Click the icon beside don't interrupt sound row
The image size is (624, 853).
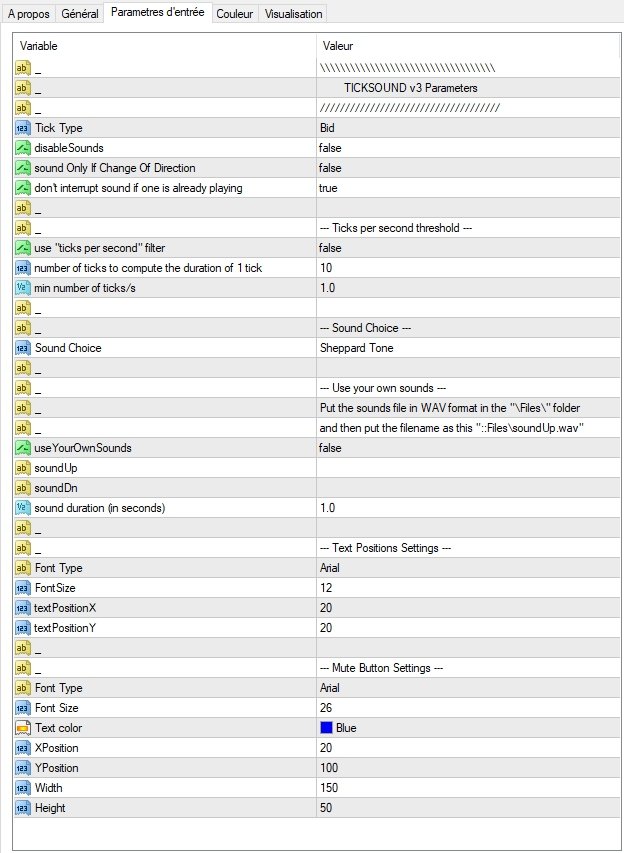(23, 188)
